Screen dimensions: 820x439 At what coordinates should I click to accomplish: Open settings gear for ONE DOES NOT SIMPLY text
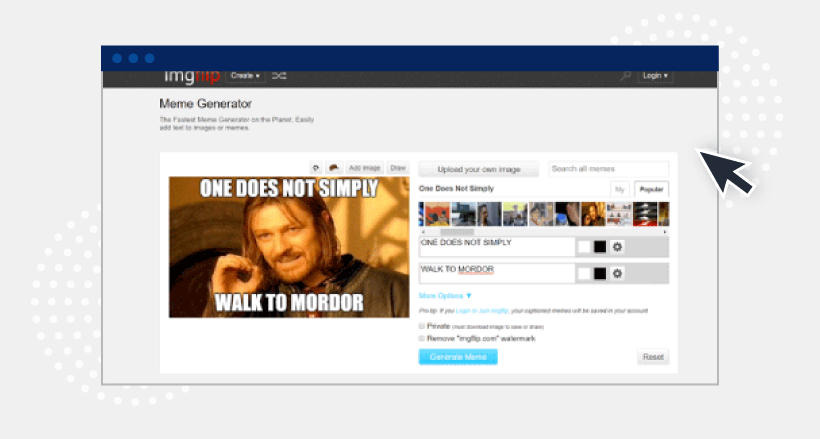tap(618, 247)
